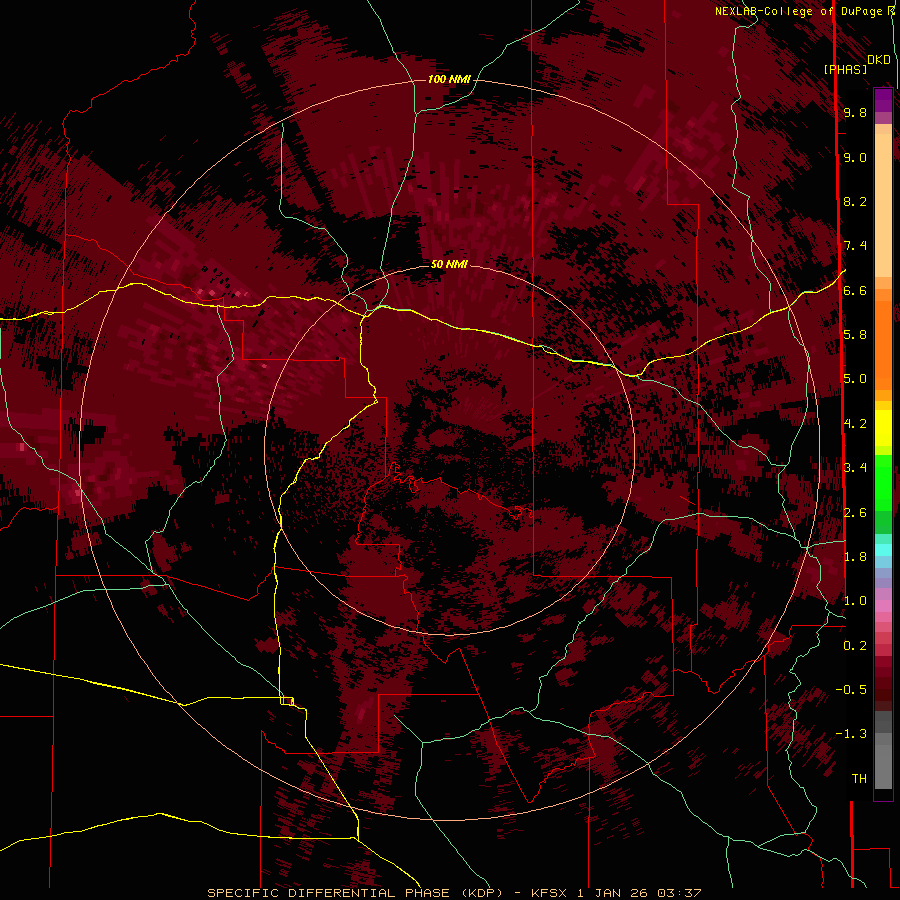Click the 9.0 legend value
Viewport: 900px width, 900px height.
coord(855,157)
